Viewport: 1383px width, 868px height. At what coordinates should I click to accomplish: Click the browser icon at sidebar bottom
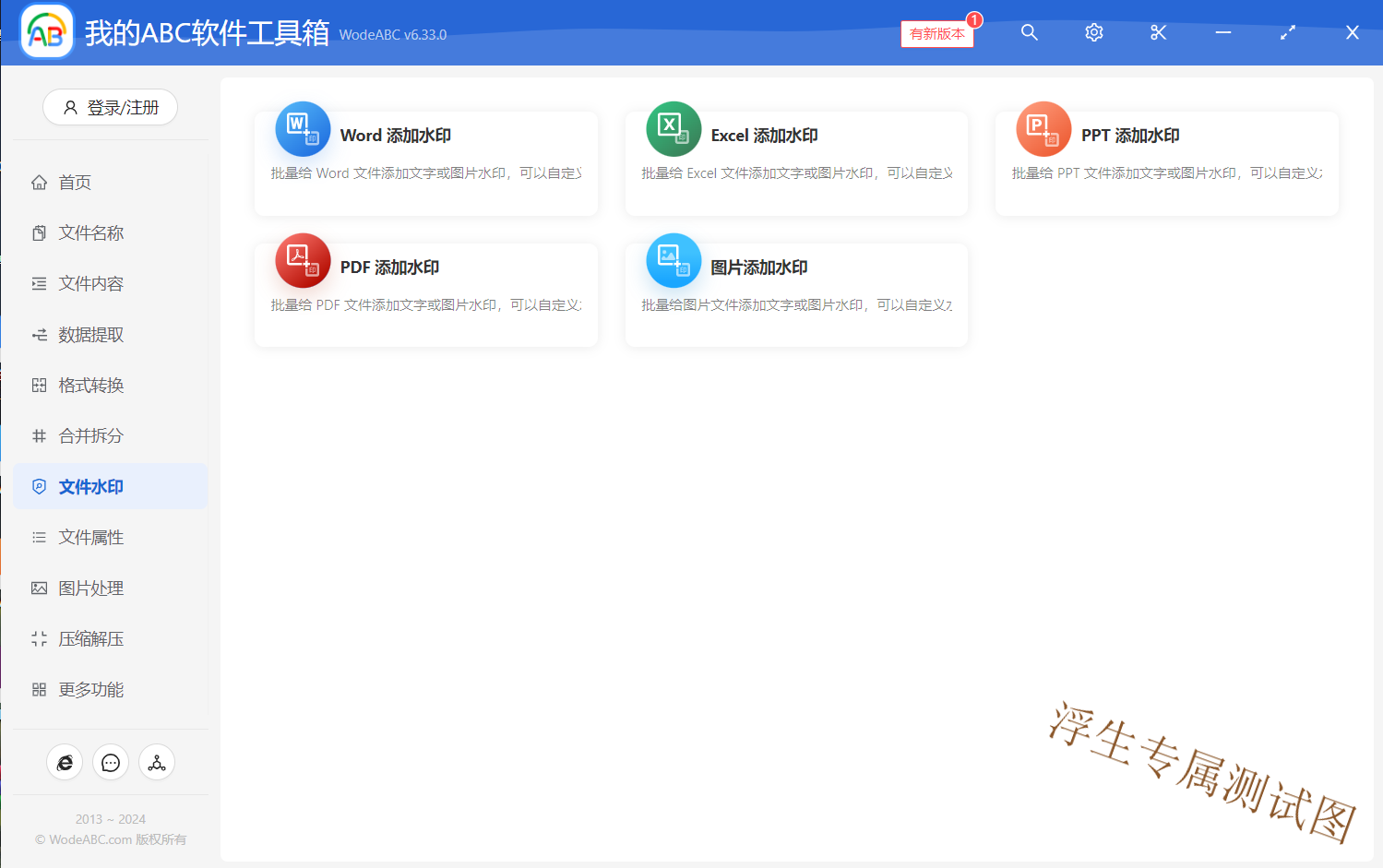pos(65,763)
